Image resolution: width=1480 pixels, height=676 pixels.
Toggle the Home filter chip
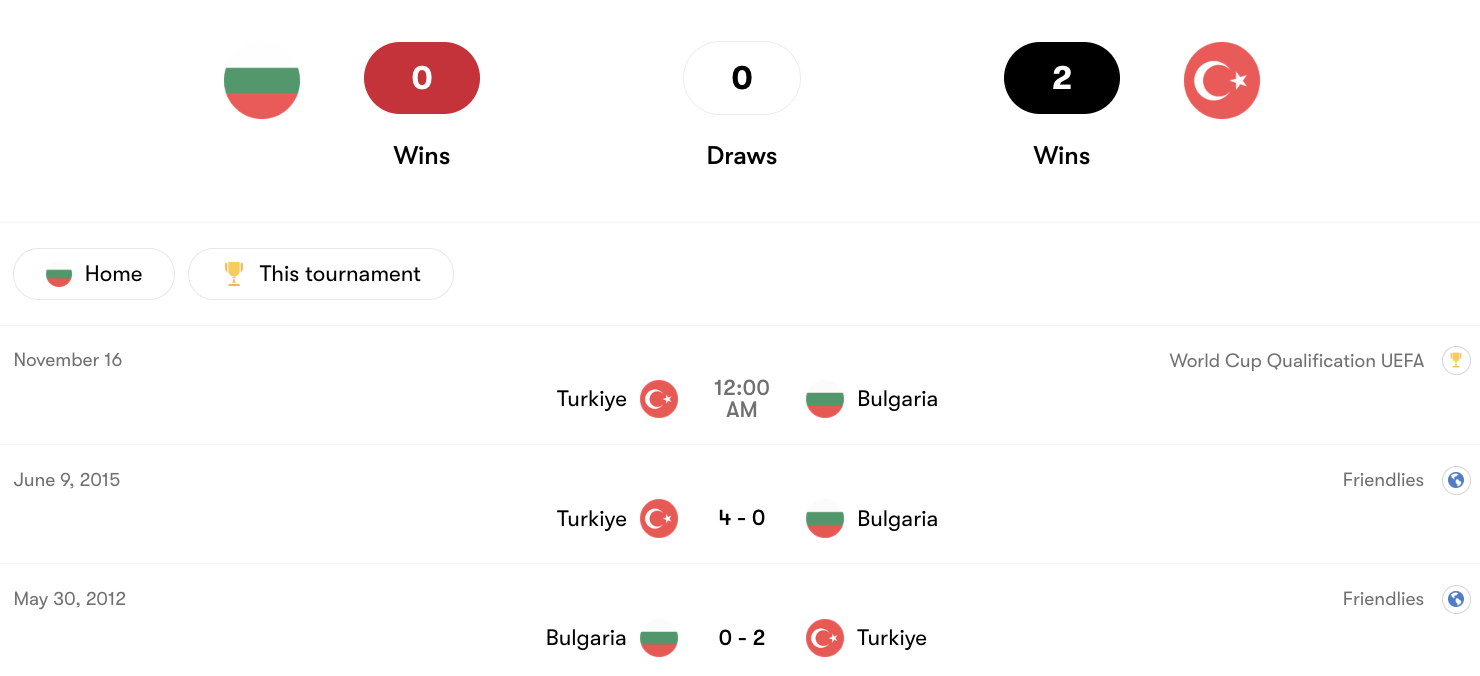pyautogui.click(x=94, y=274)
